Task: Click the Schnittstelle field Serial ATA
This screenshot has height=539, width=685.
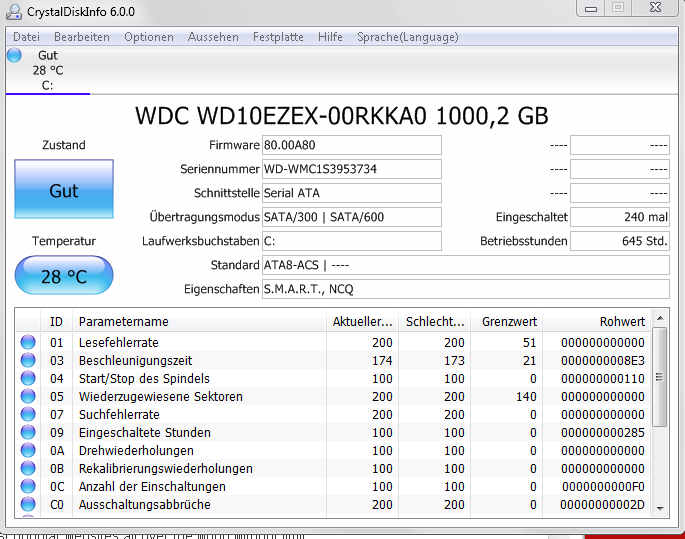Action: pyautogui.click(x=352, y=193)
